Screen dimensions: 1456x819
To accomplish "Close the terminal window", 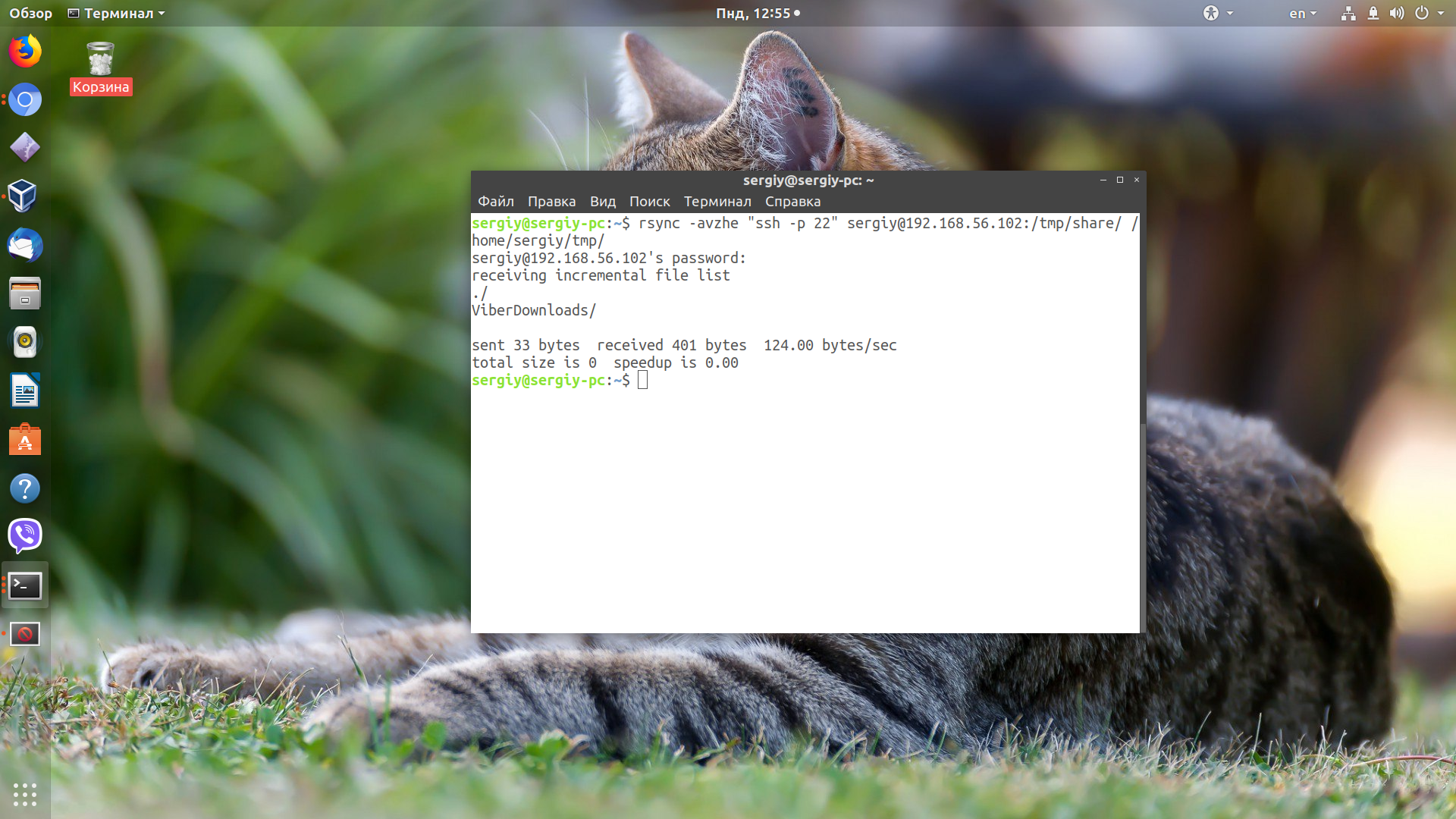I will (x=1137, y=180).
